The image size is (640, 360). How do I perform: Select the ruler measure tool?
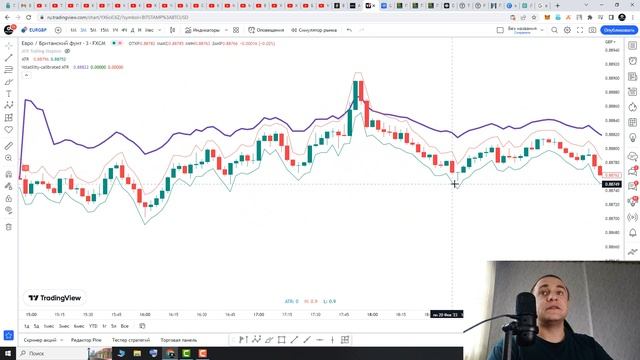[9, 146]
